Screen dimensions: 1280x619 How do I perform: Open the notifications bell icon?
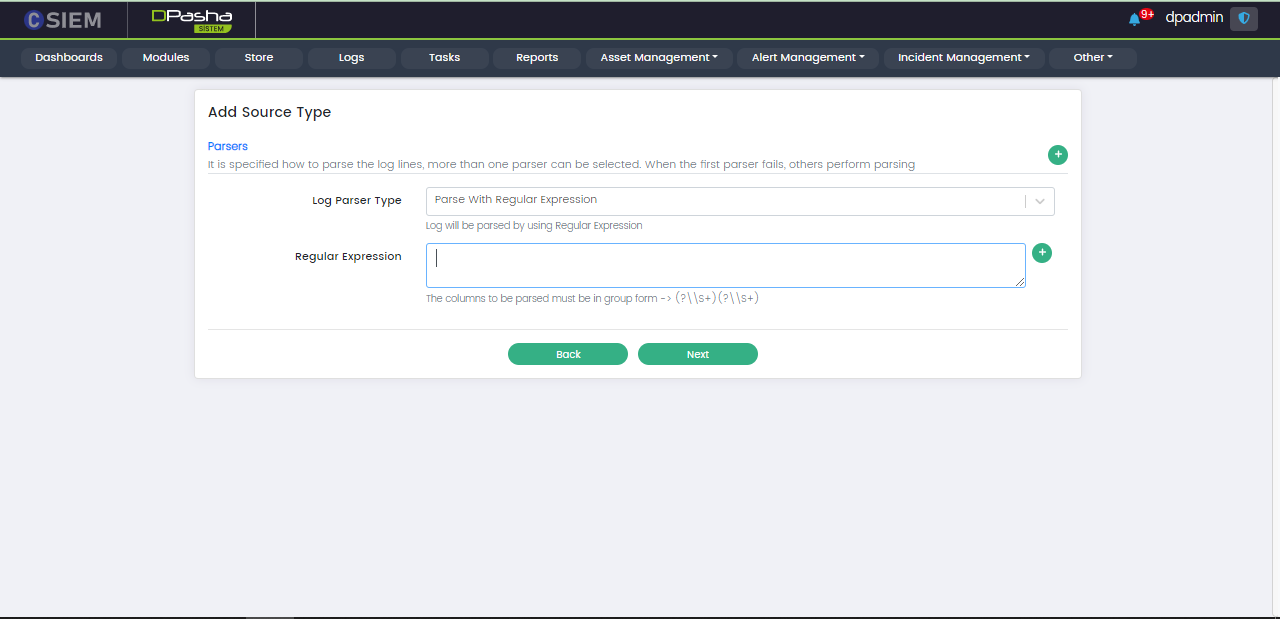tap(1134, 19)
